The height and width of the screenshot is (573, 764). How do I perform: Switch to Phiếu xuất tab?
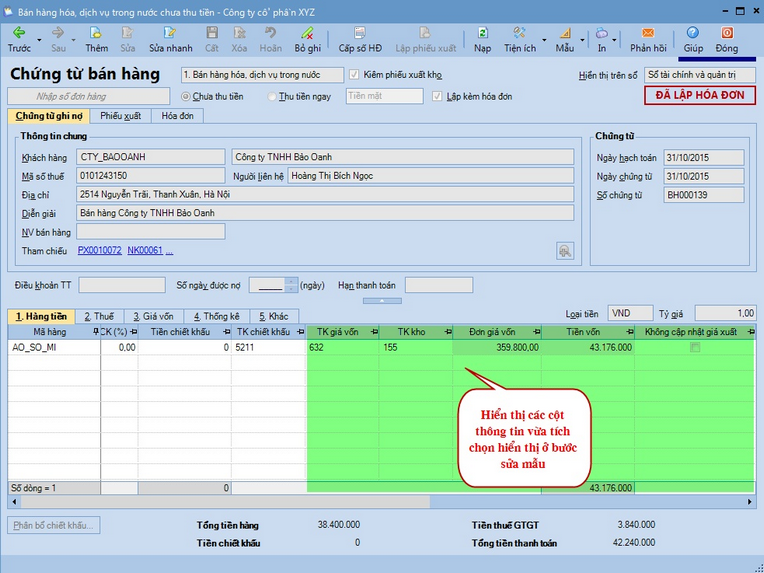click(x=120, y=116)
